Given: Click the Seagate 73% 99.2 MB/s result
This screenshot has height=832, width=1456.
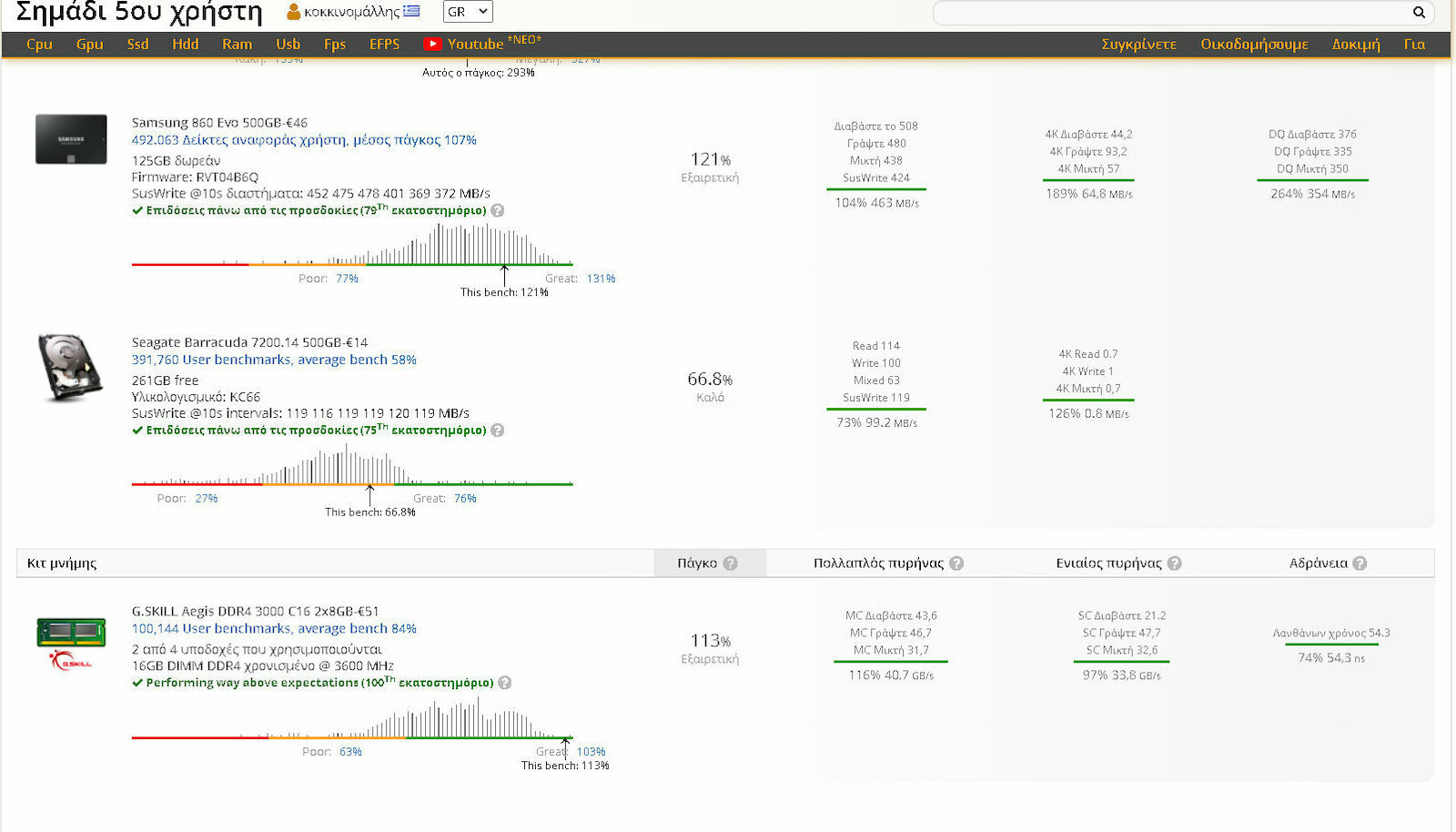Looking at the screenshot, I should point(877,422).
